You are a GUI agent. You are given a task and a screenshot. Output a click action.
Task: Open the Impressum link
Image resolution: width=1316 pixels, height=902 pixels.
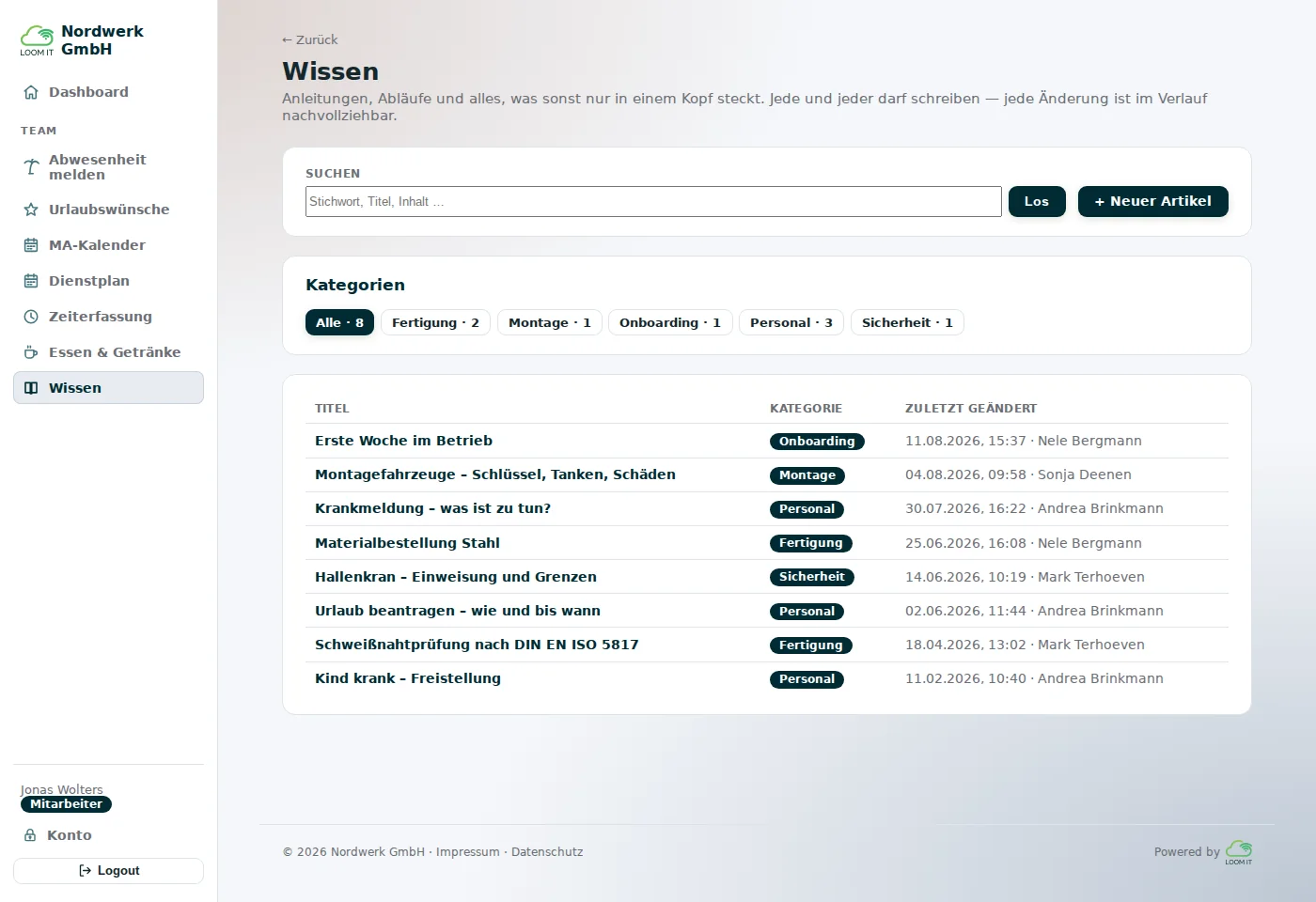[x=467, y=852]
